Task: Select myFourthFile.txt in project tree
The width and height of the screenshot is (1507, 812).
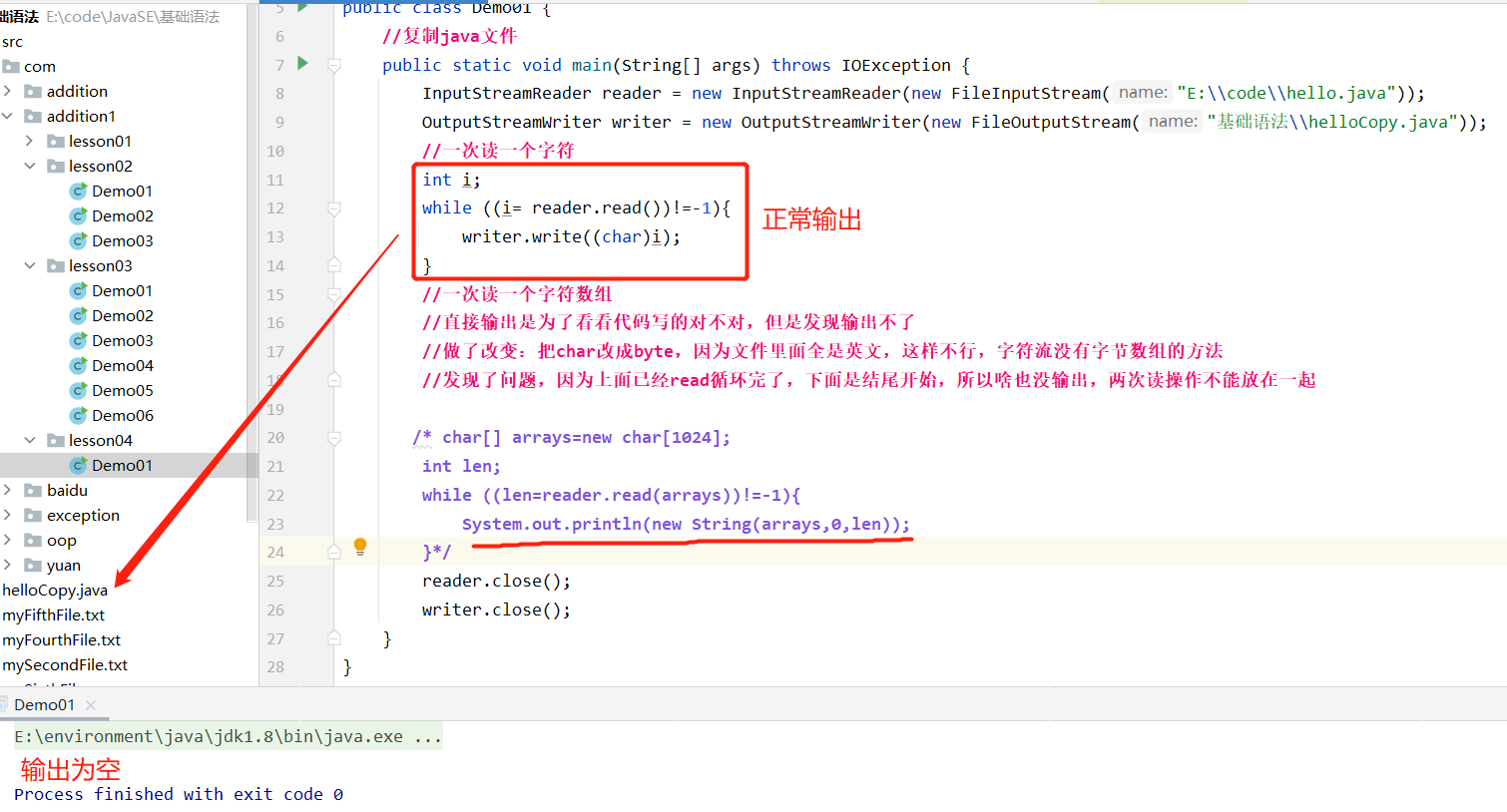Action: coord(62,639)
